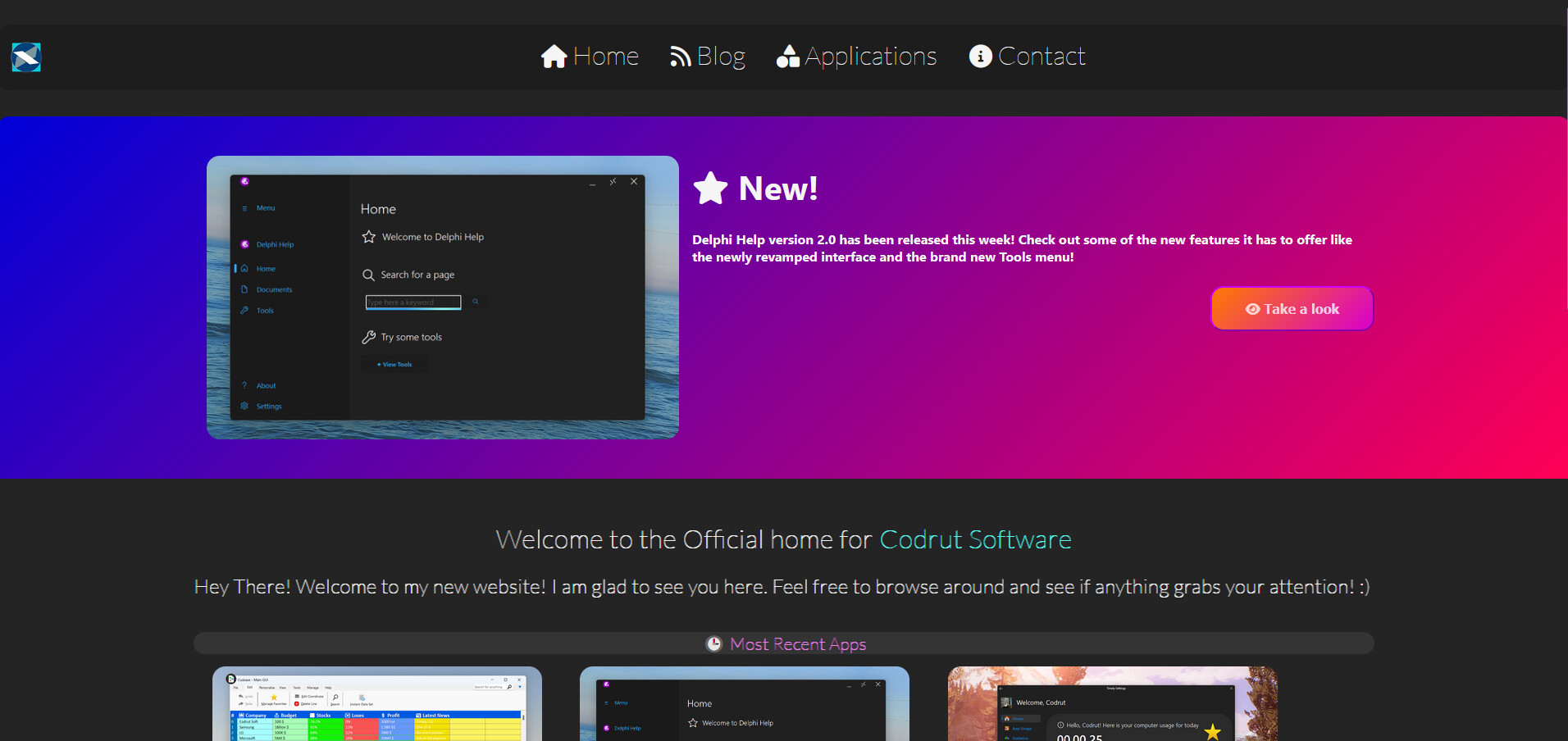Click the white star icon beside New!
The height and width of the screenshot is (741, 1568).
click(x=710, y=189)
